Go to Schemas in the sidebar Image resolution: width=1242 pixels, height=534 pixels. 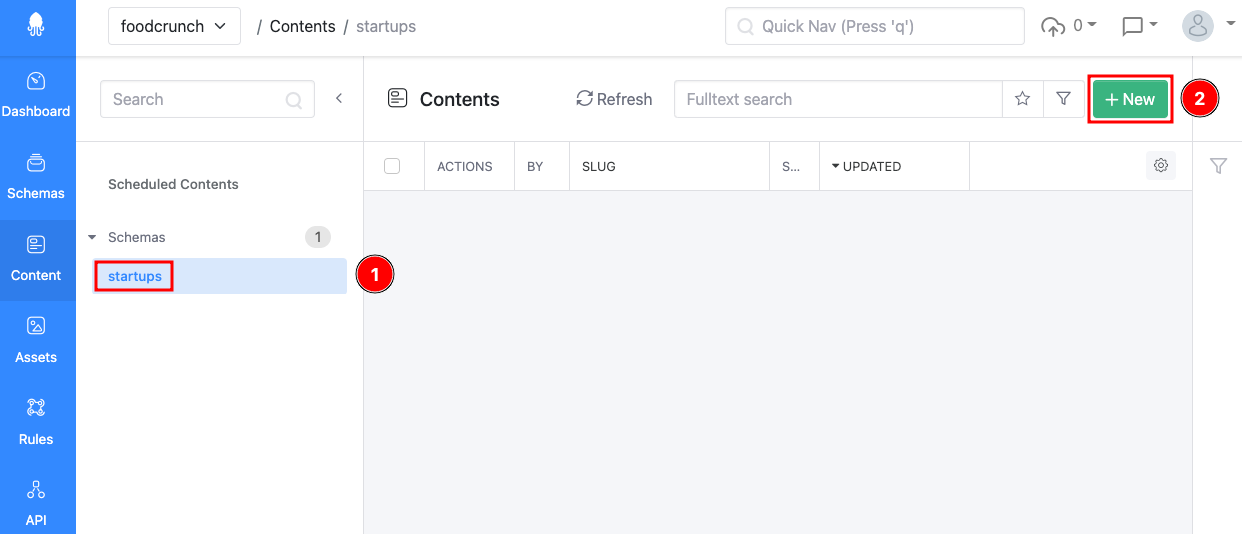(36, 177)
